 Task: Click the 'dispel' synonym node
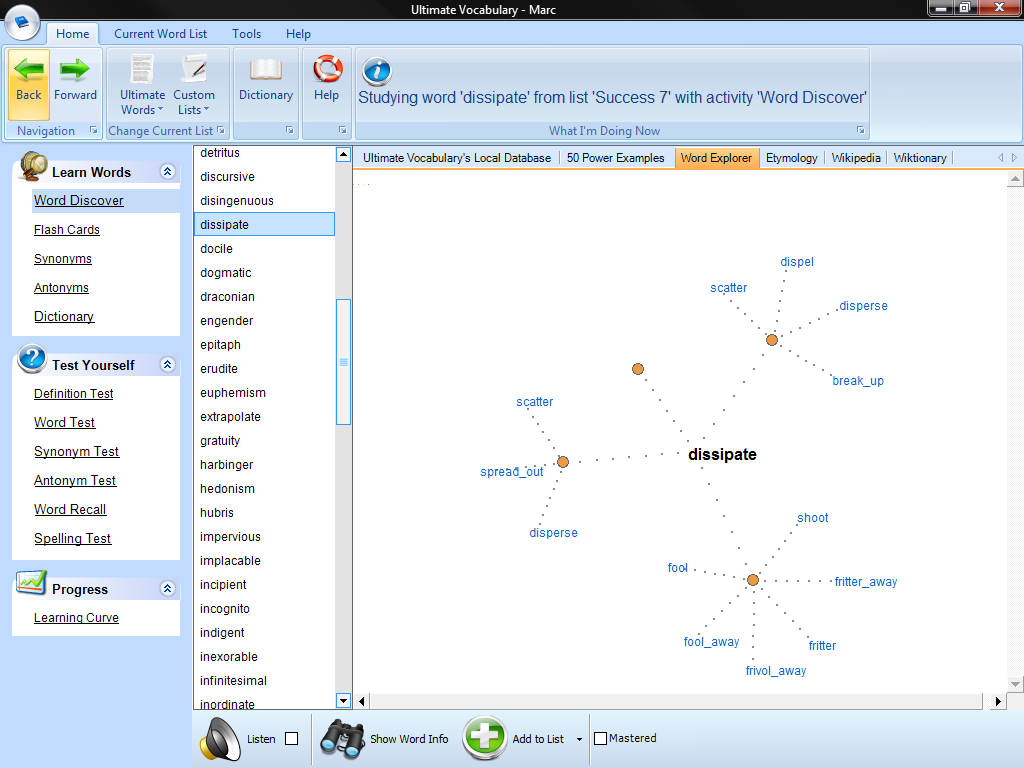pyautogui.click(x=797, y=262)
